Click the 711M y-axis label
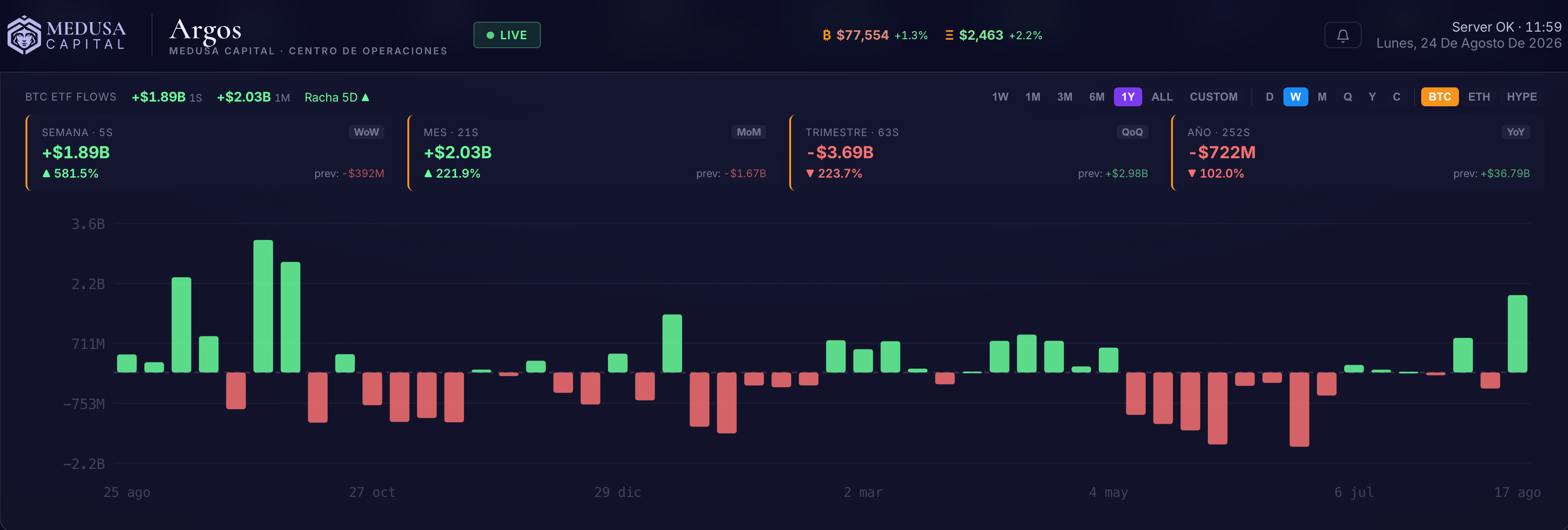Screen dimensions: 1568x530 click(88, 344)
